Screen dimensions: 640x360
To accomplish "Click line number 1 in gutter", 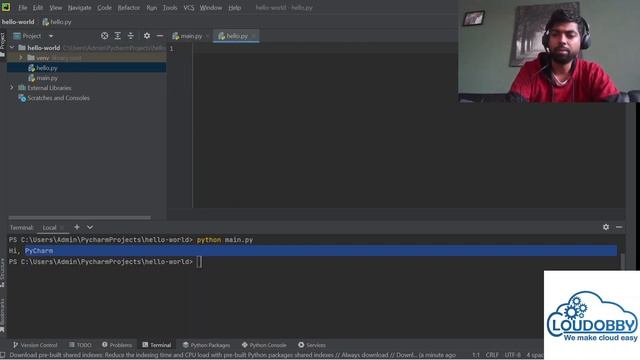I will (171, 49).
